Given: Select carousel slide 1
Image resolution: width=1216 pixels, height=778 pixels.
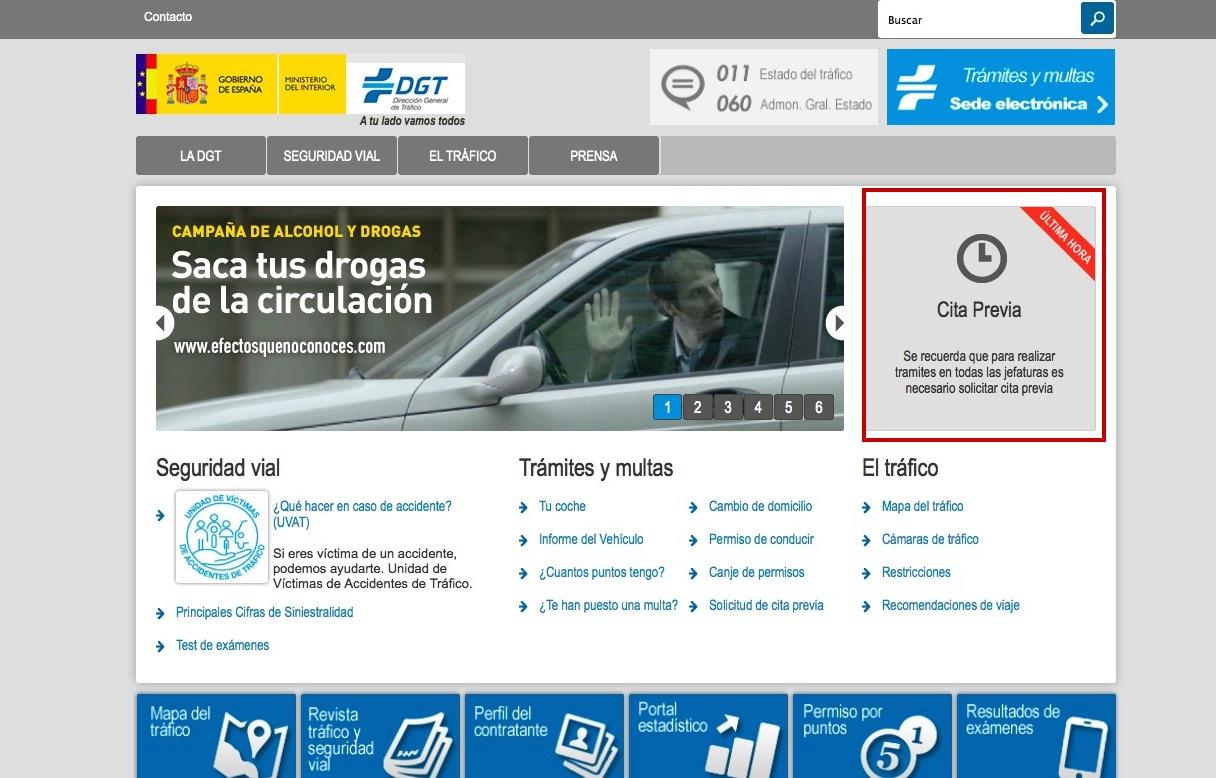Looking at the screenshot, I should click(667, 407).
